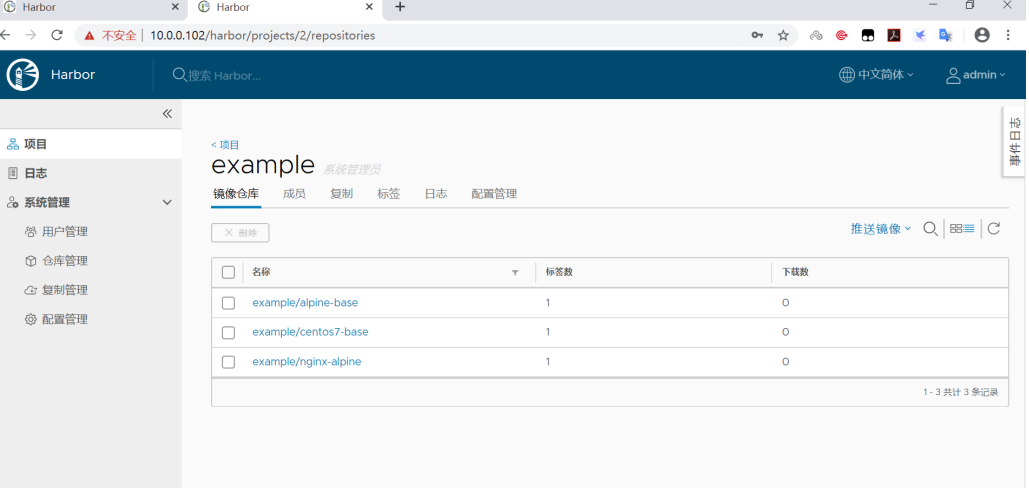Switch to card view icon
The image size is (1029, 488).
pyautogui.click(x=956, y=229)
